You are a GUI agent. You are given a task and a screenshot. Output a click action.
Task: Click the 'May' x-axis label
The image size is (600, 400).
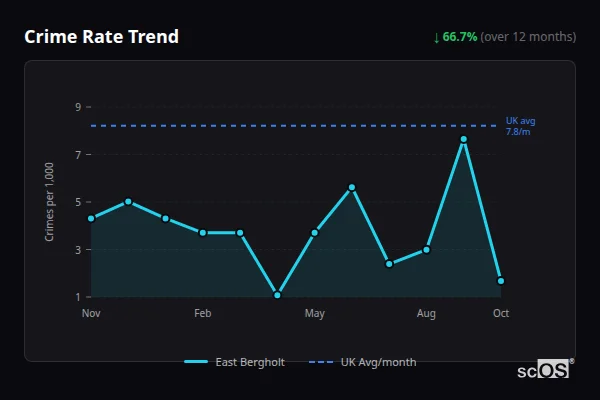coord(315,313)
